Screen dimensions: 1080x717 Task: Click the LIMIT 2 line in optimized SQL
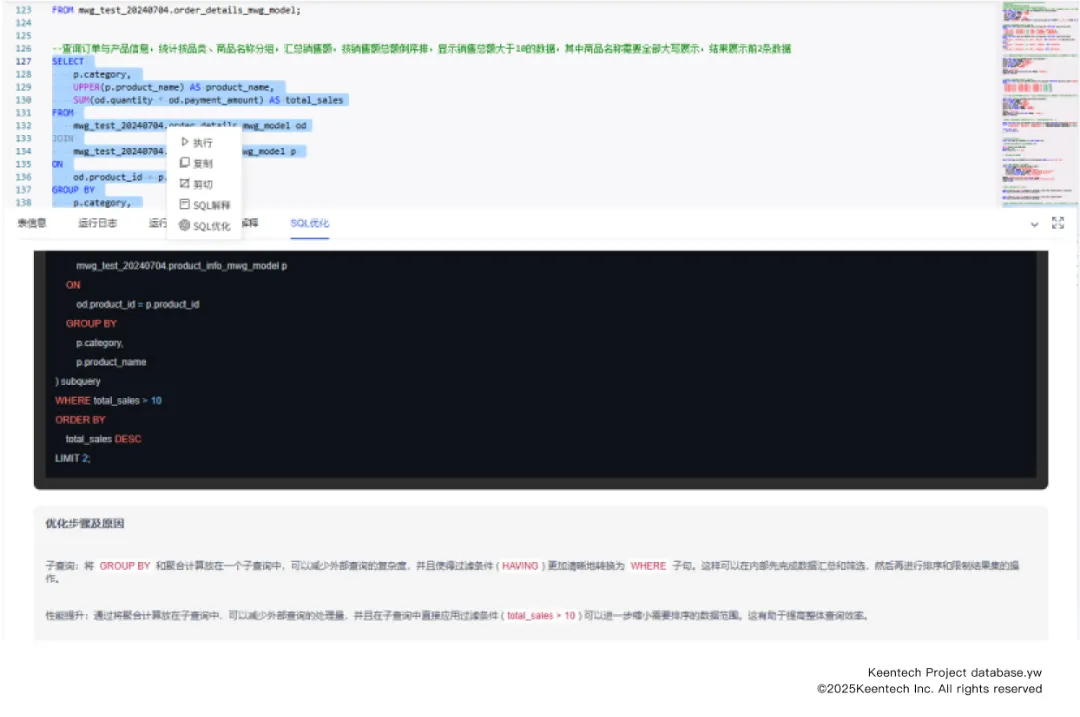tap(72, 458)
